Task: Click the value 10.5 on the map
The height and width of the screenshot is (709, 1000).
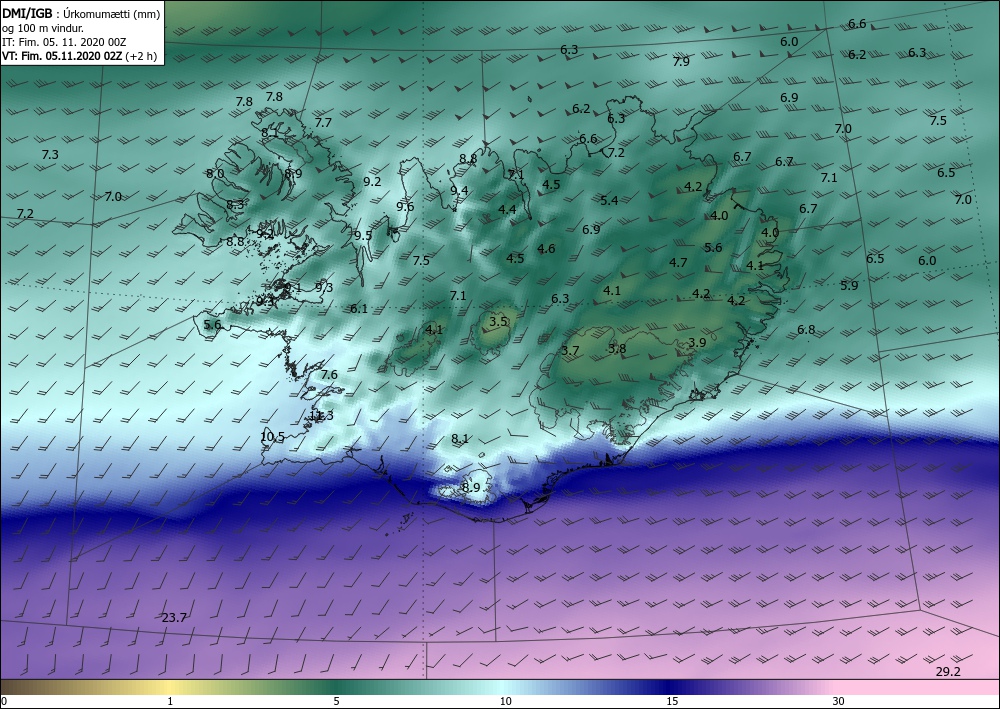Action: click(x=272, y=437)
